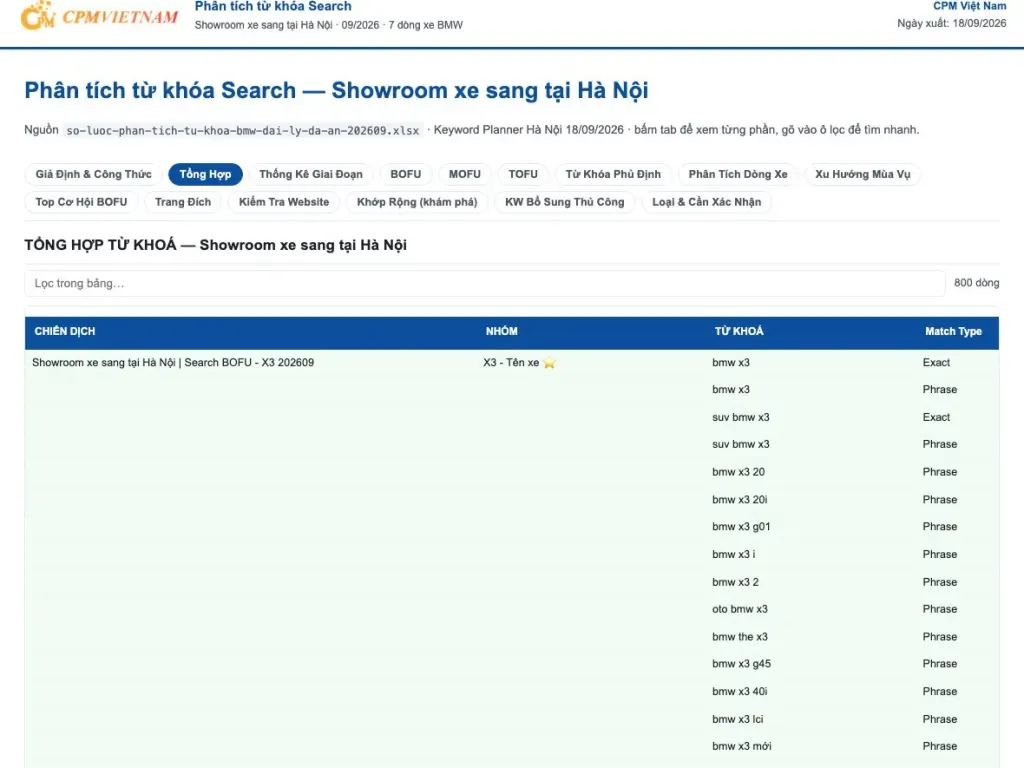Viewport: 1024px width, 768px height.
Task: Click the Phrase match type for bmw x3 g01
Action: pyautogui.click(x=940, y=526)
